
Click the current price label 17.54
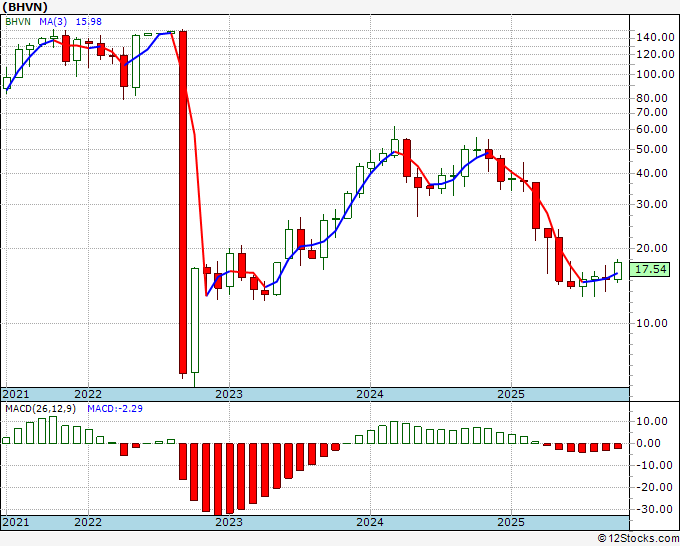click(650, 269)
